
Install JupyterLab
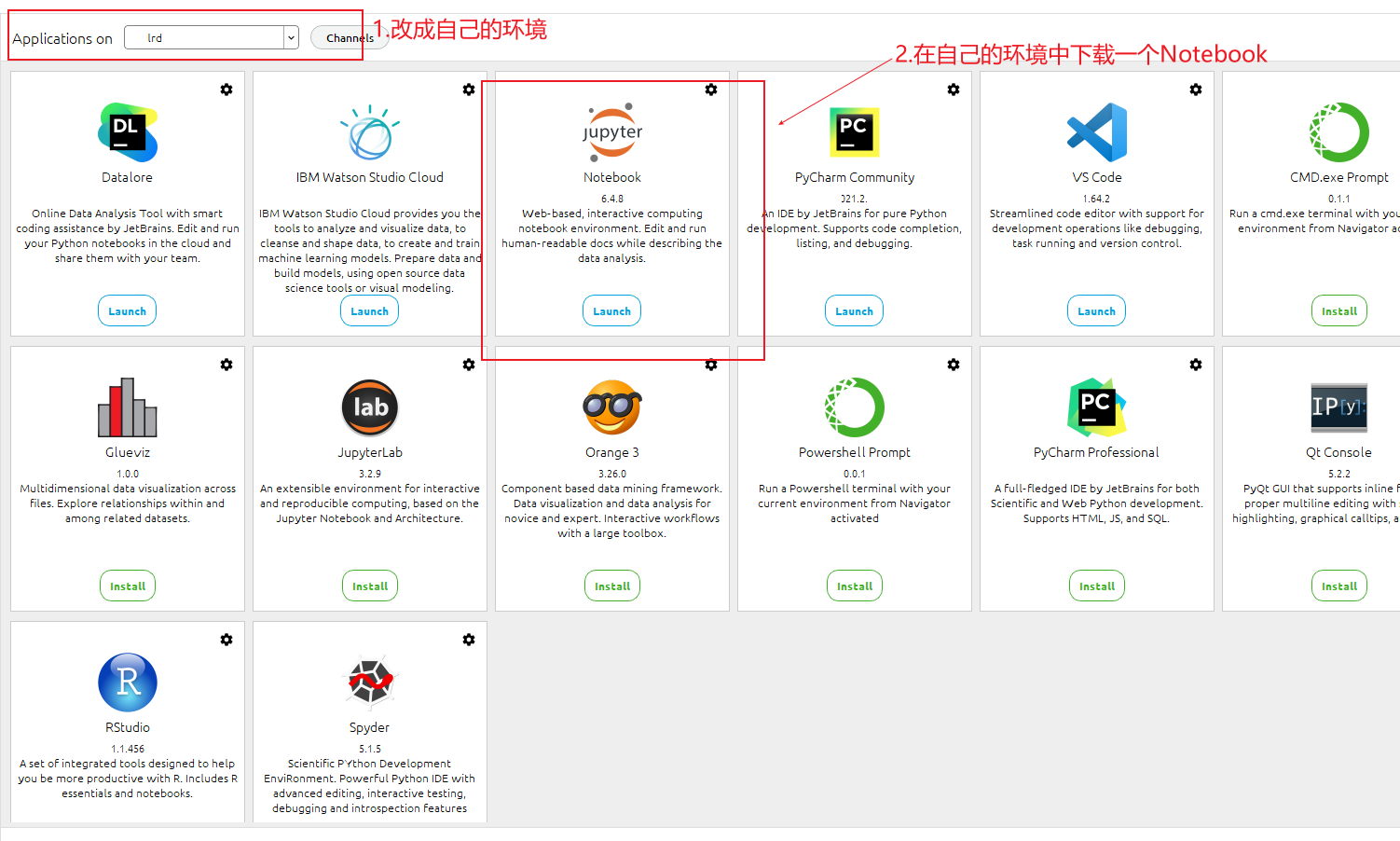coord(370,586)
